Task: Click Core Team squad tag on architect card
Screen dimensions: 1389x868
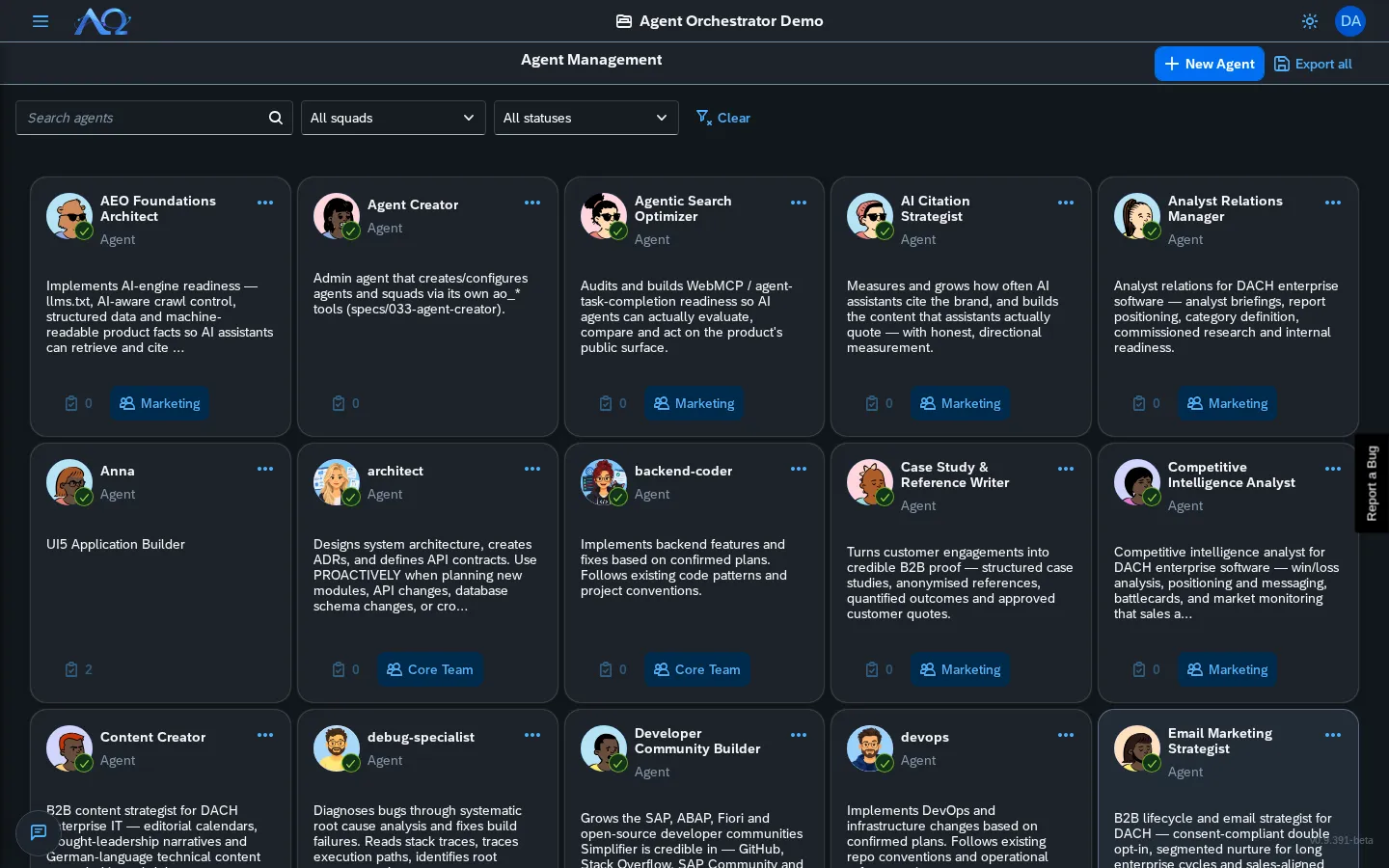Action: click(430, 669)
